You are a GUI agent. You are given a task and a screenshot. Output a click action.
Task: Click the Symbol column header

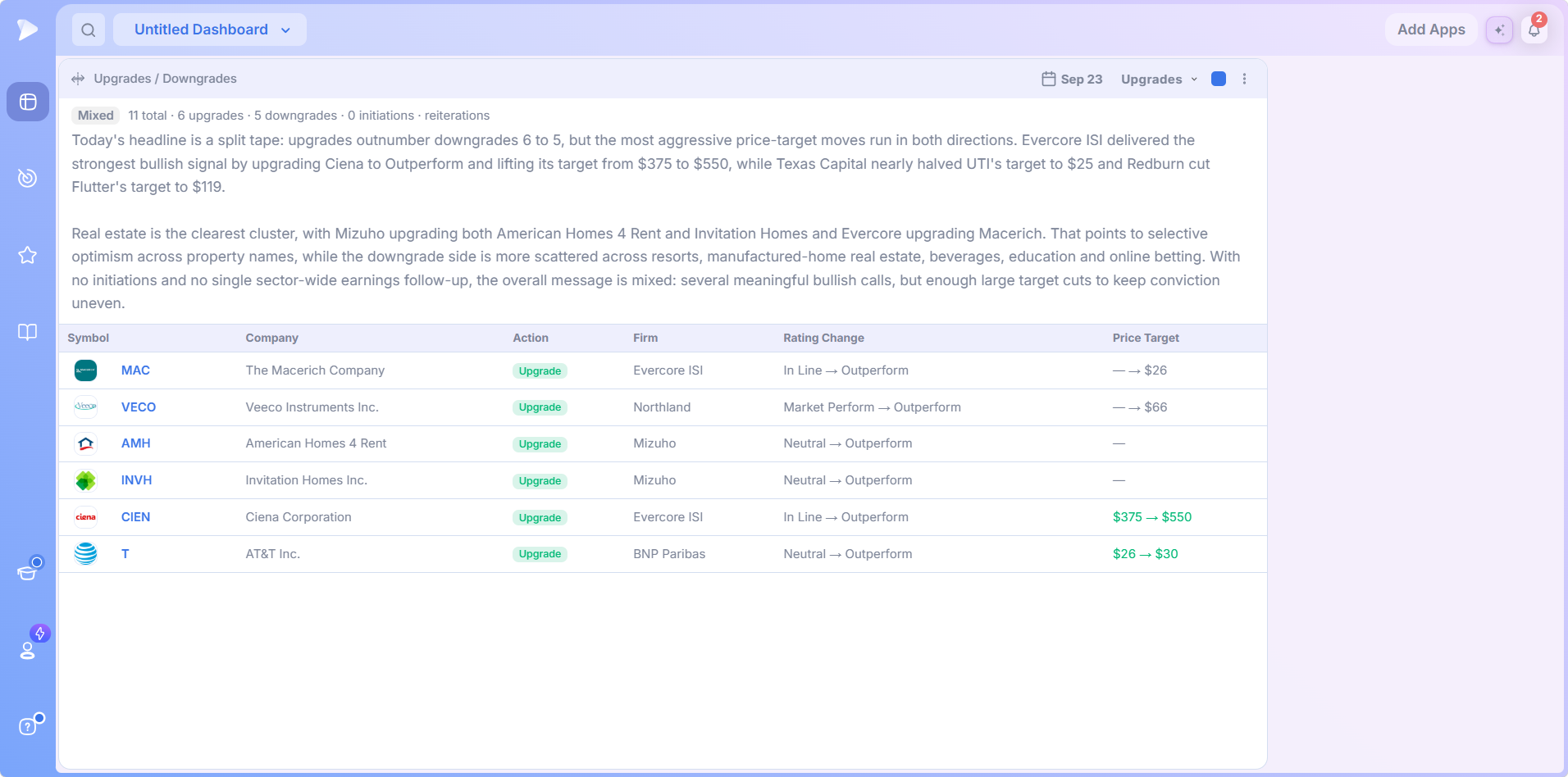click(89, 338)
